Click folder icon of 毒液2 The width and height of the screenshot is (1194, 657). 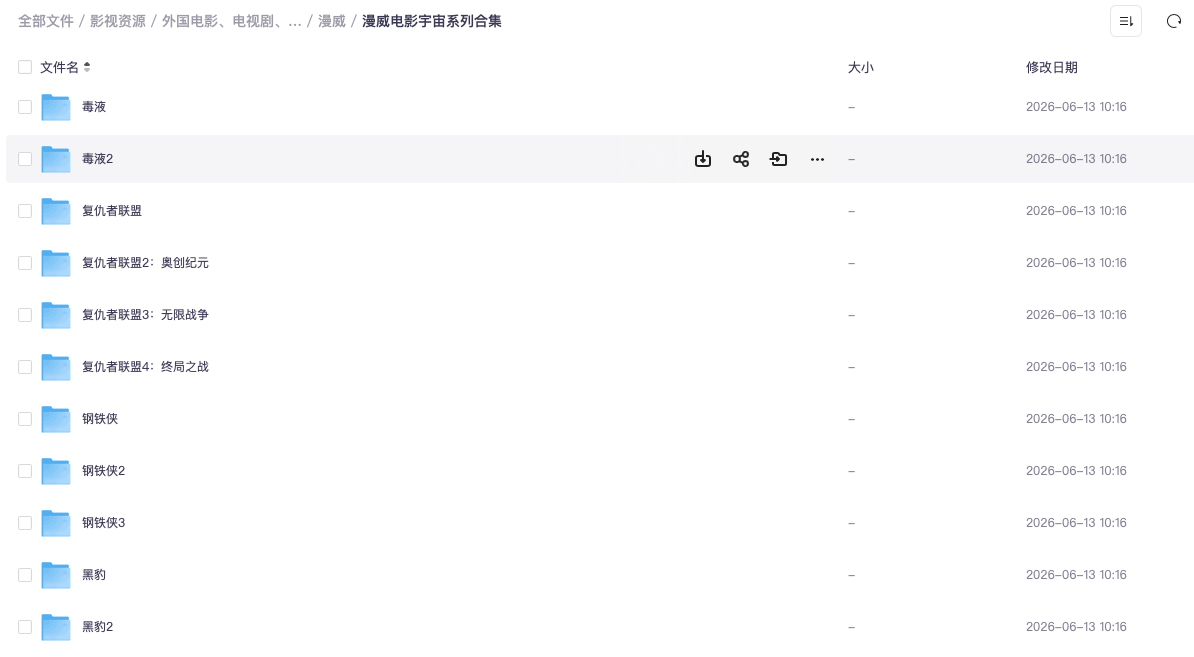(56, 159)
